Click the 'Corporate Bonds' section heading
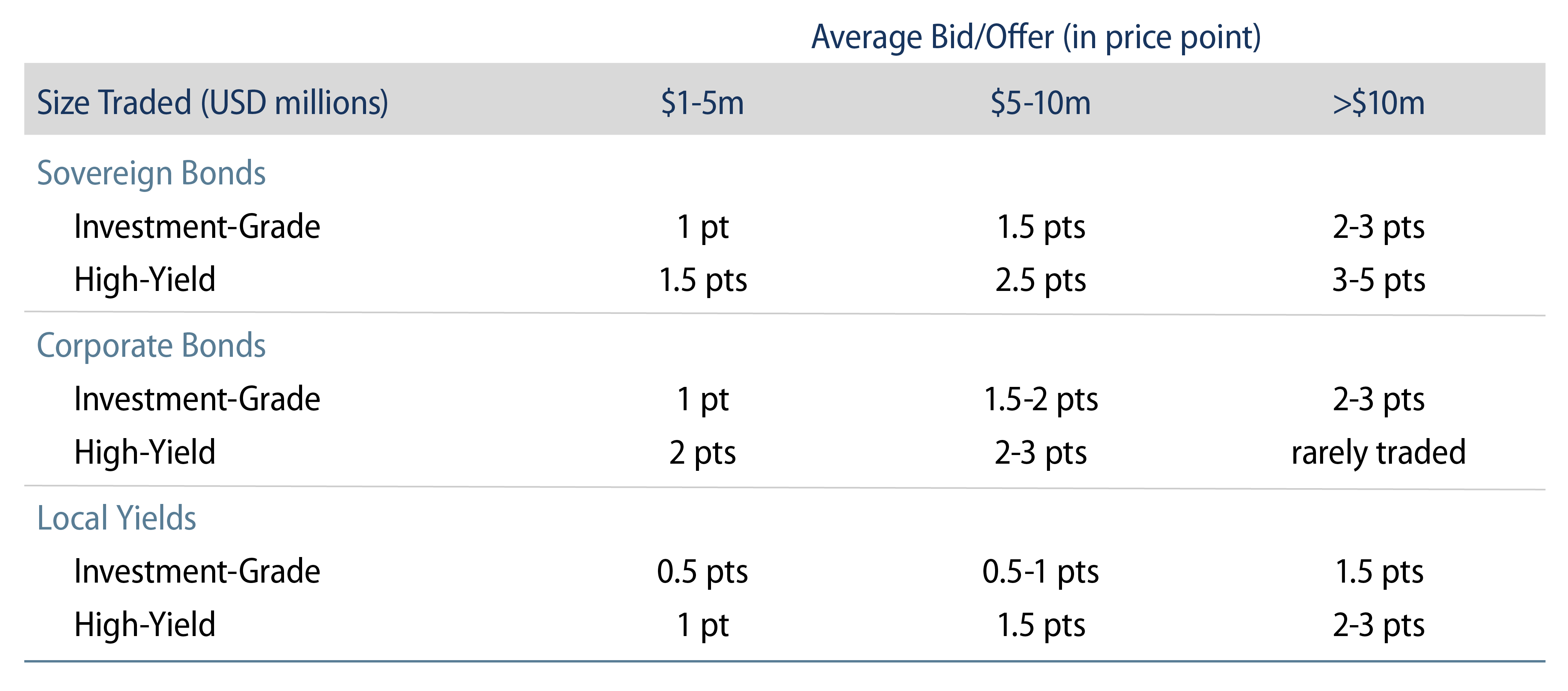 click(x=151, y=346)
